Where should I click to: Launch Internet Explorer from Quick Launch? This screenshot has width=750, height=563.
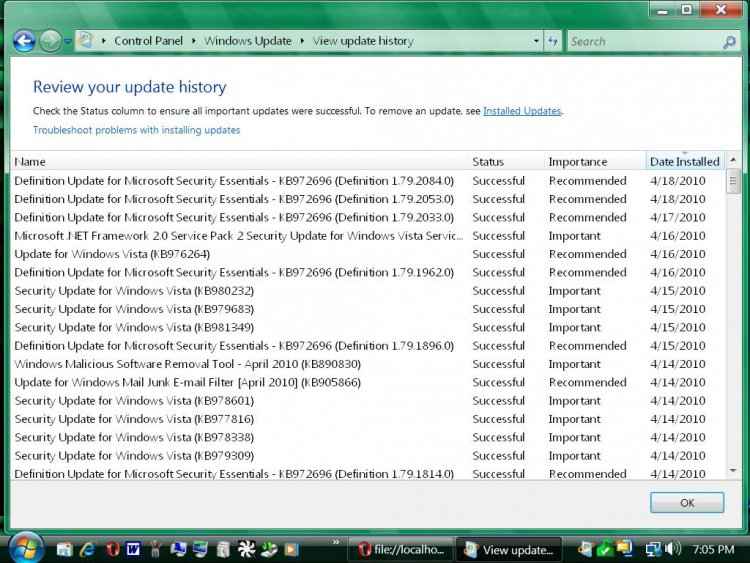pos(88,549)
